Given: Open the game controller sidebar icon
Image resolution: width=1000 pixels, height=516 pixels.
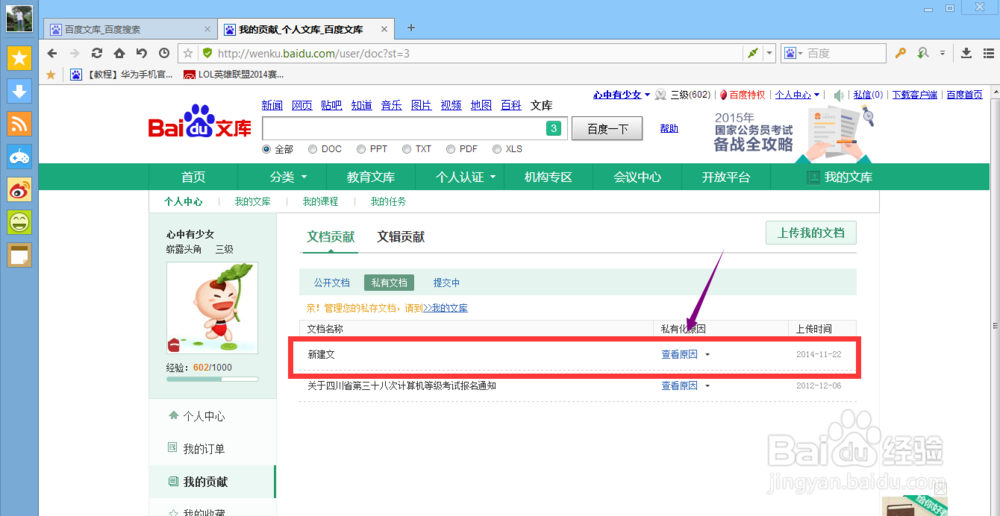Looking at the screenshot, I should coord(19,156).
